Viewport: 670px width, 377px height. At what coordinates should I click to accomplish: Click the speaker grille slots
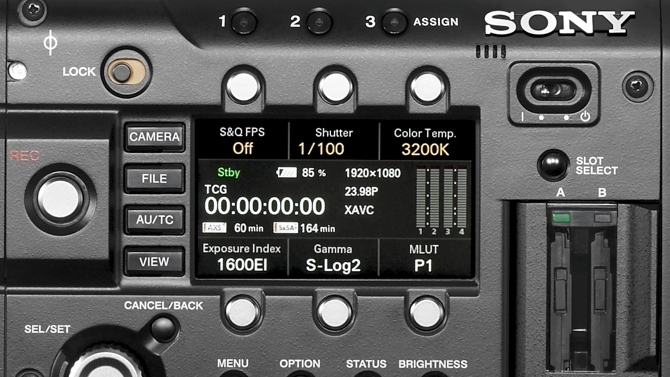click(491, 52)
